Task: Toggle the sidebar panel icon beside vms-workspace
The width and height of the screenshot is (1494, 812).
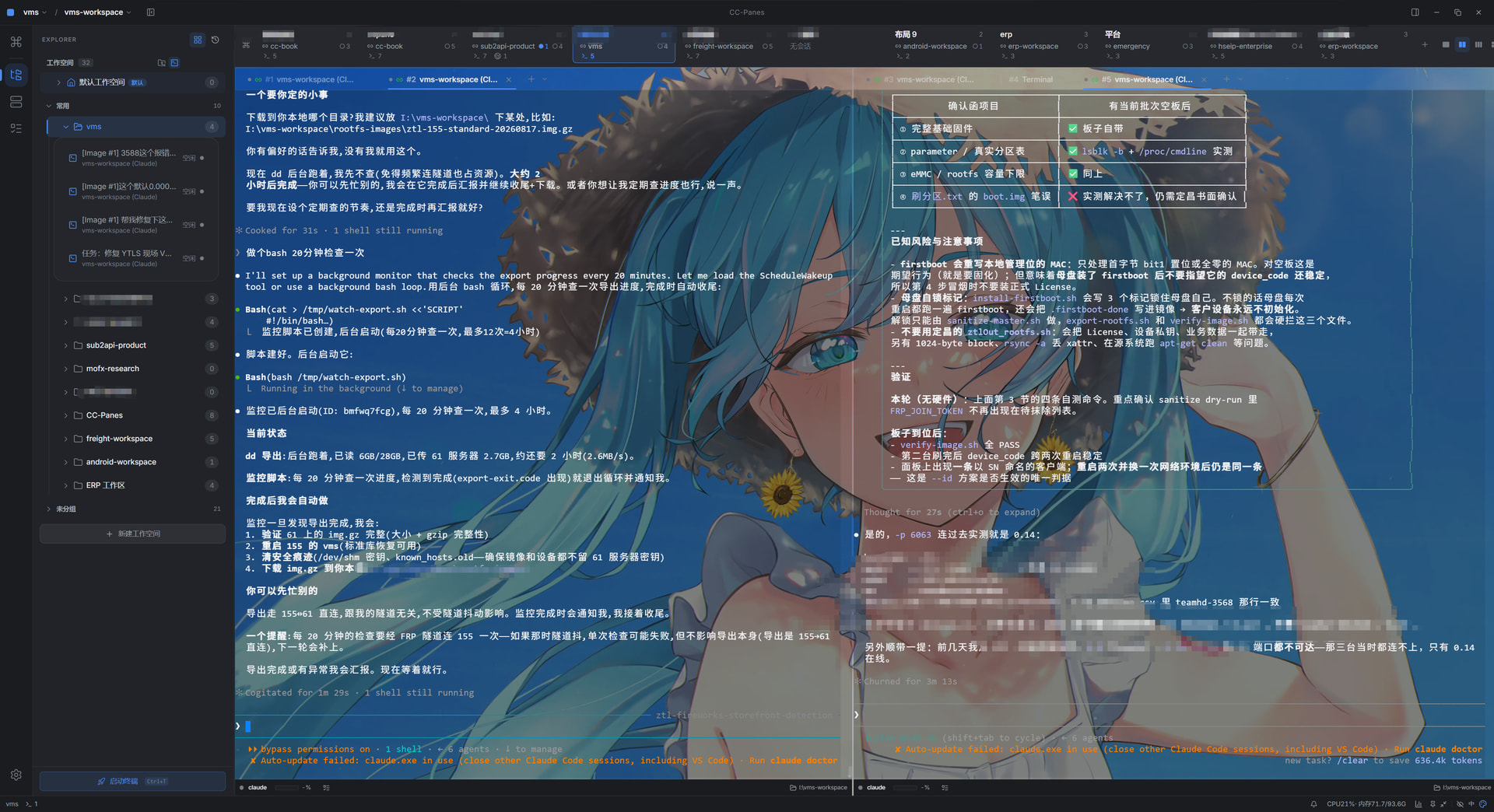Action: point(150,12)
